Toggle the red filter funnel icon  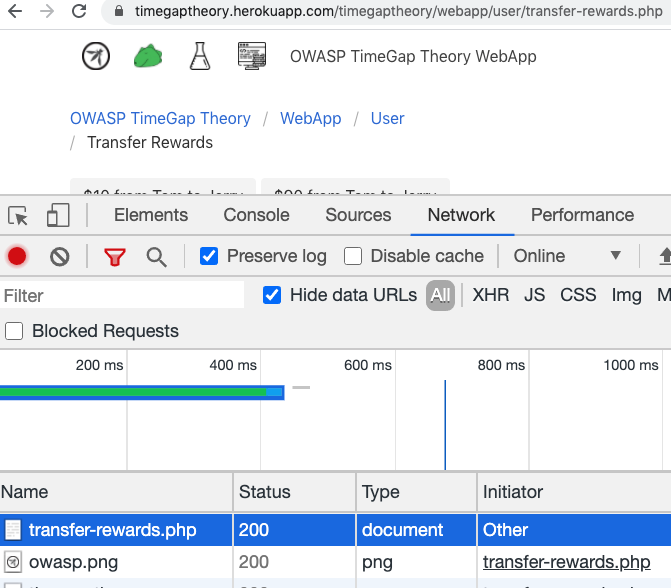click(x=115, y=257)
